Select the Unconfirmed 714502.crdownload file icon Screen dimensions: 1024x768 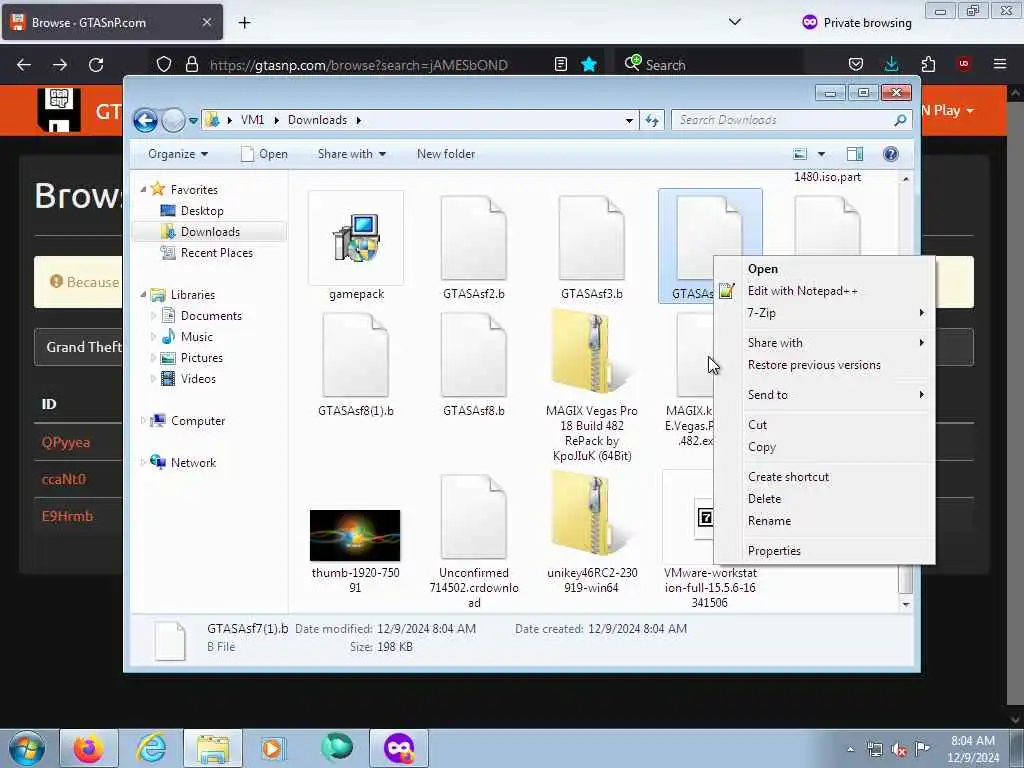(x=473, y=517)
